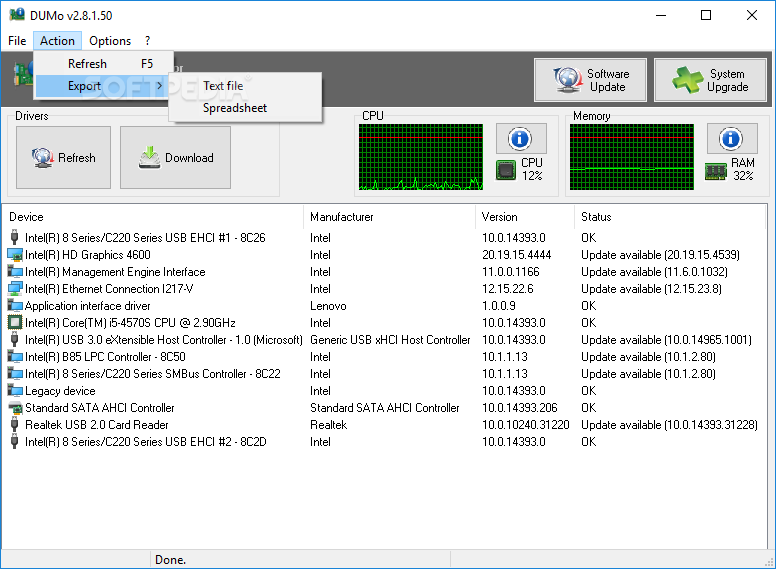Click the CPU chip icon
The height and width of the screenshot is (569, 776).
point(506,171)
